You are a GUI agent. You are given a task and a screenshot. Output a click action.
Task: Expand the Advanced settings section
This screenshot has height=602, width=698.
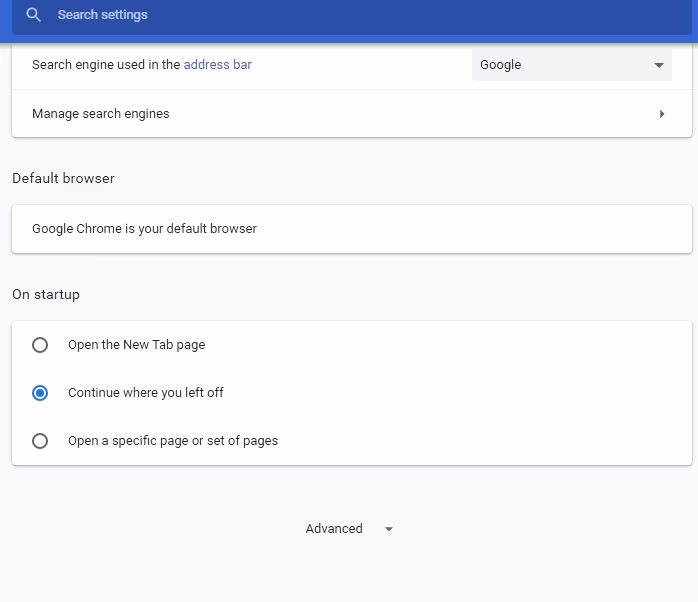[x=335, y=529]
